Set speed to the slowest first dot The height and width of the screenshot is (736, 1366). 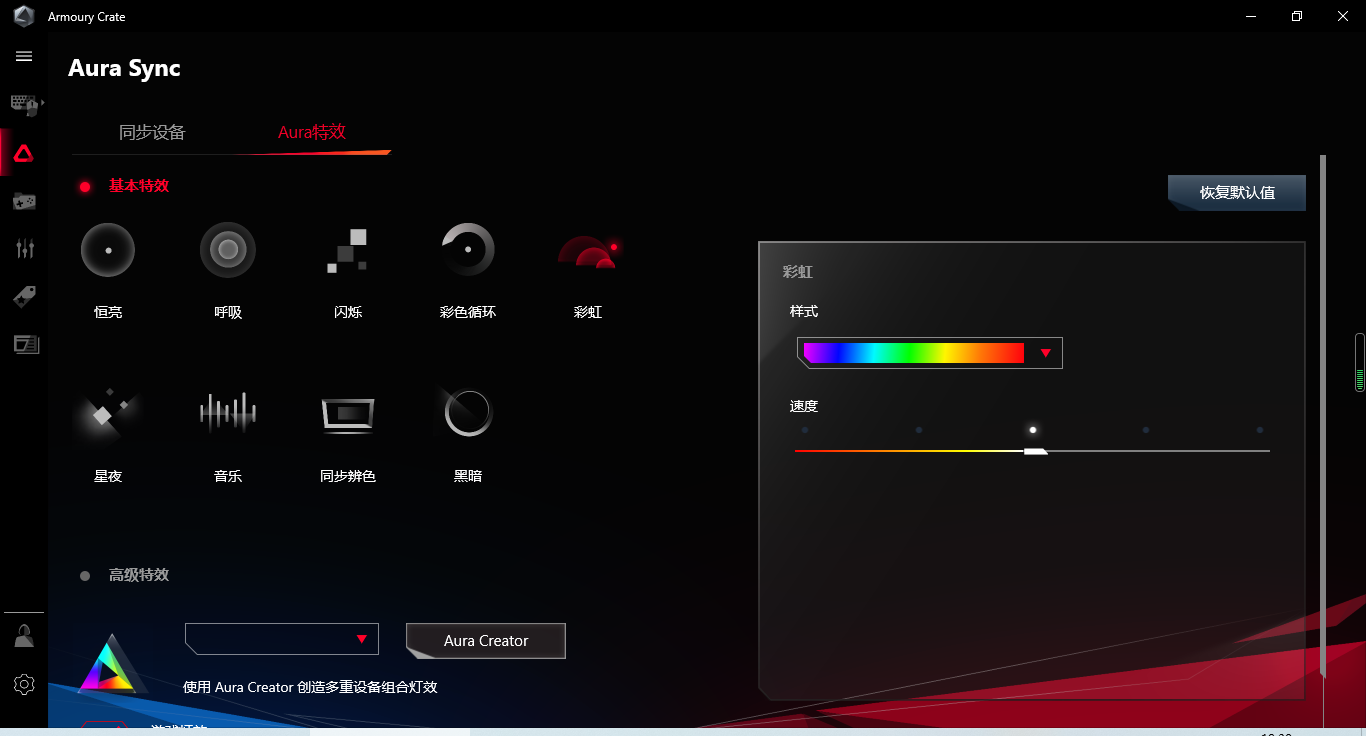point(805,430)
